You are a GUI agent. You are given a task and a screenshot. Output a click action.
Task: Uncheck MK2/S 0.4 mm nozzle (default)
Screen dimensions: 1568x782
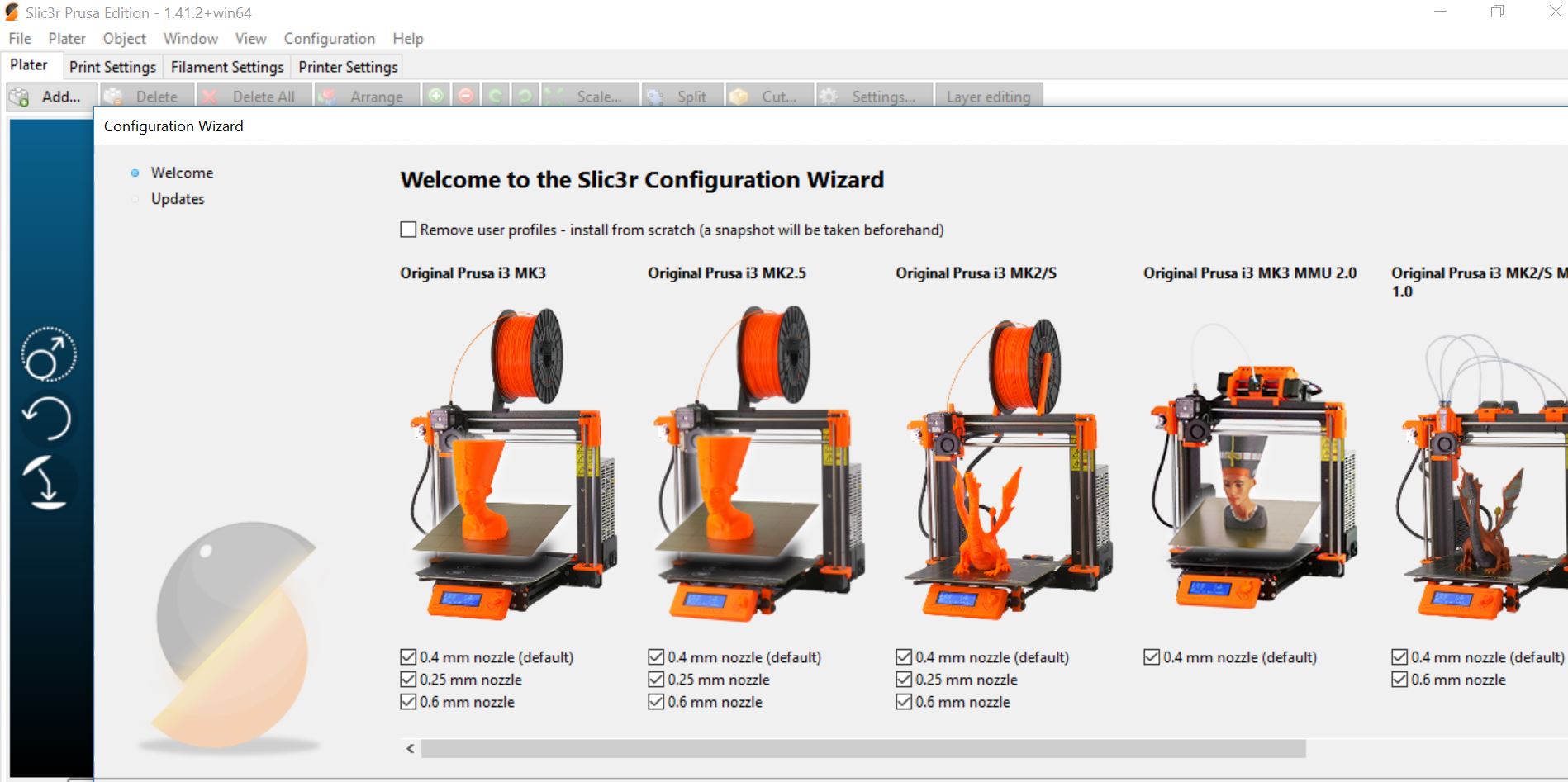click(904, 657)
